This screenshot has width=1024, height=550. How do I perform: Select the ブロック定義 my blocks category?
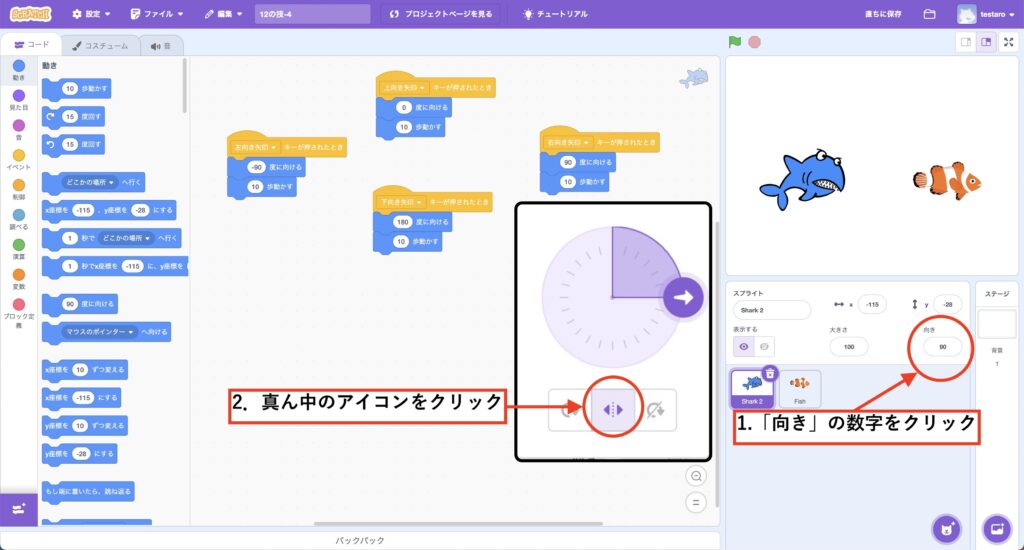[19, 312]
